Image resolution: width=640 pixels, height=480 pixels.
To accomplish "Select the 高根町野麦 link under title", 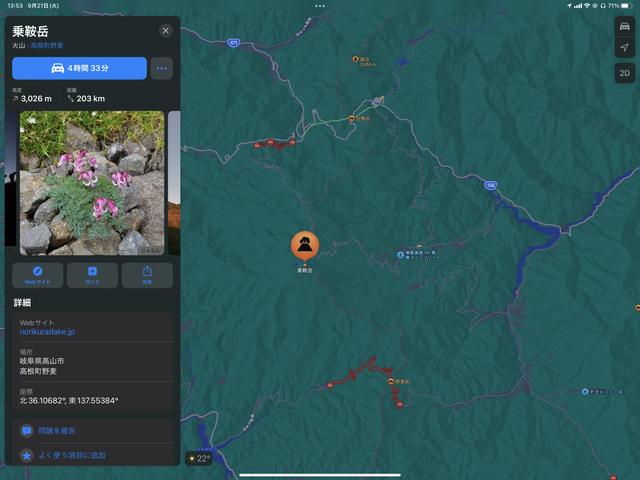I will (x=47, y=45).
